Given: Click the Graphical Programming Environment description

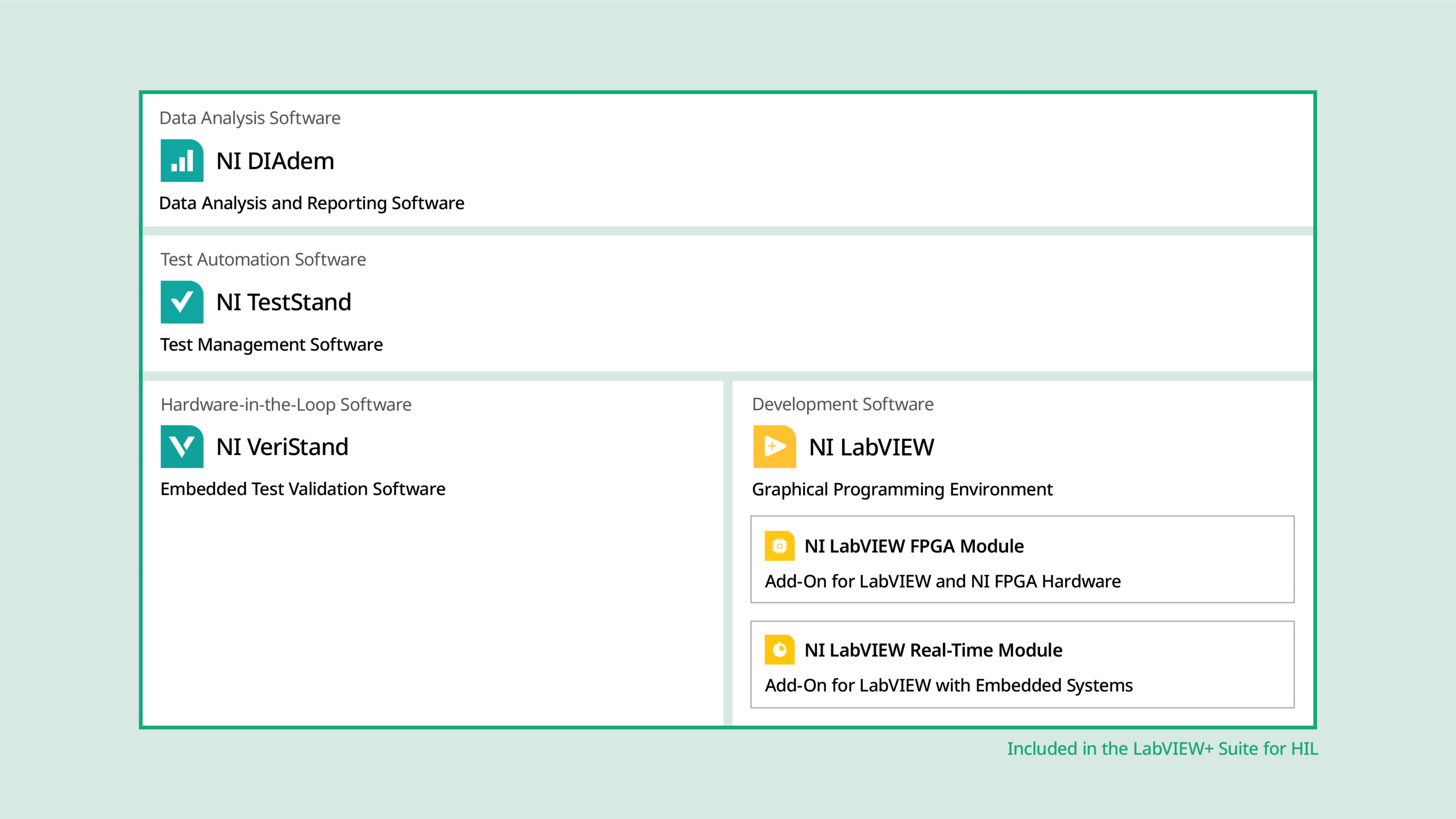Looking at the screenshot, I should click(x=902, y=489).
